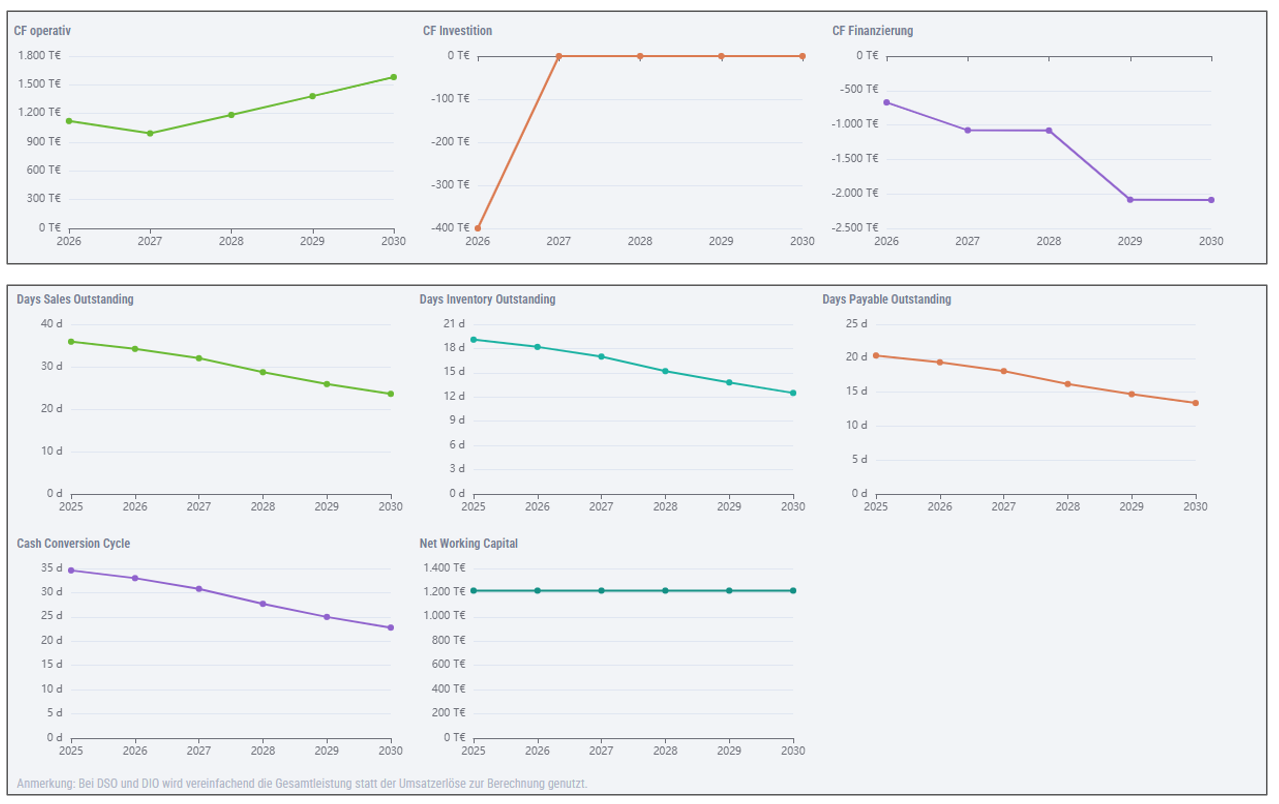Select the 2026 data point in CF operativ

[x=69, y=121]
